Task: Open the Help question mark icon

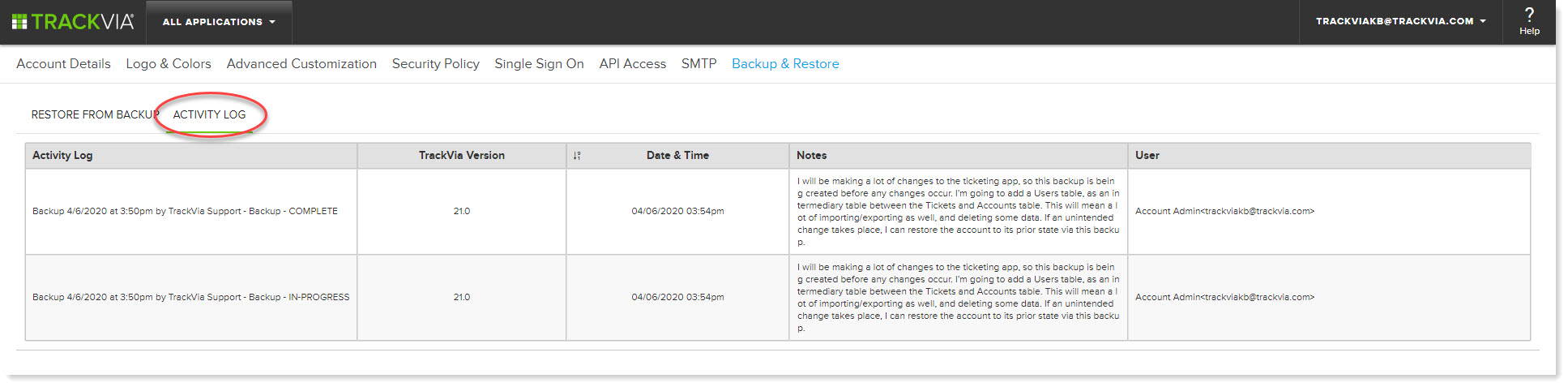Action: click(x=1529, y=15)
